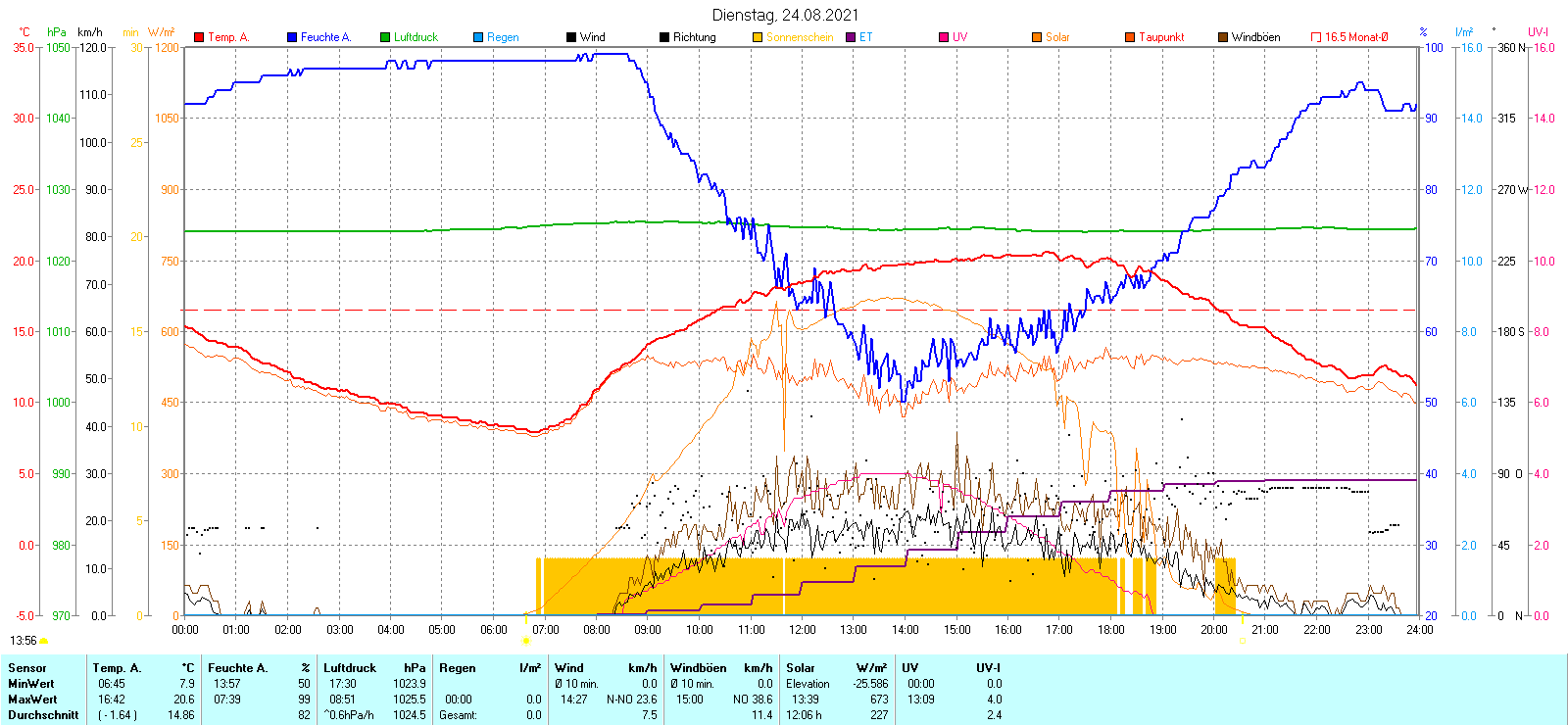1568x725 pixels.
Task: Click the maximum UV index value 4.0
Action: point(995,700)
